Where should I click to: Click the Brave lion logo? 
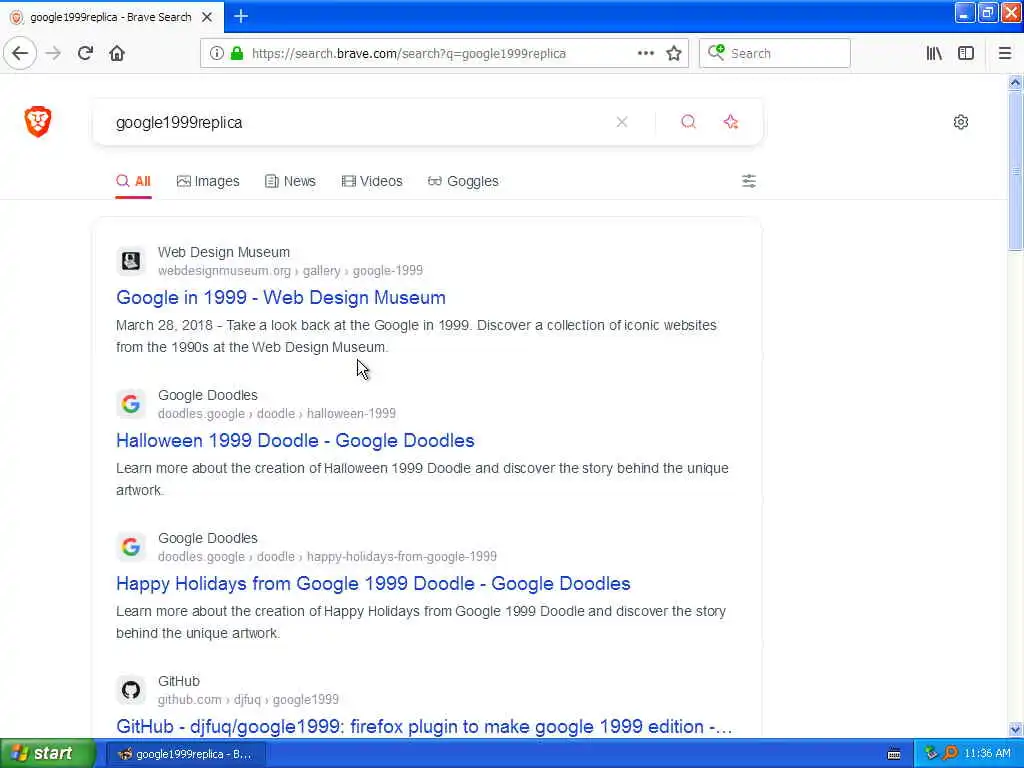(38, 121)
